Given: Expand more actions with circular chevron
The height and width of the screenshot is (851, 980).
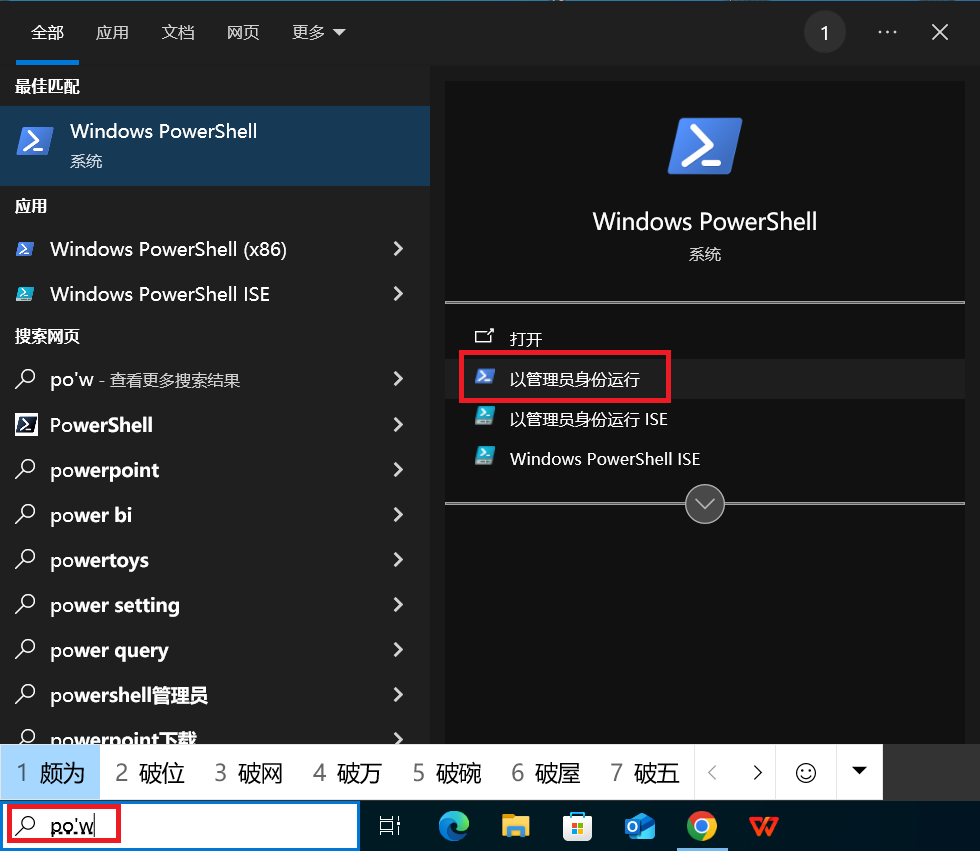Looking at the screenshot, I should pyautogui.click(x=704, y=504).
